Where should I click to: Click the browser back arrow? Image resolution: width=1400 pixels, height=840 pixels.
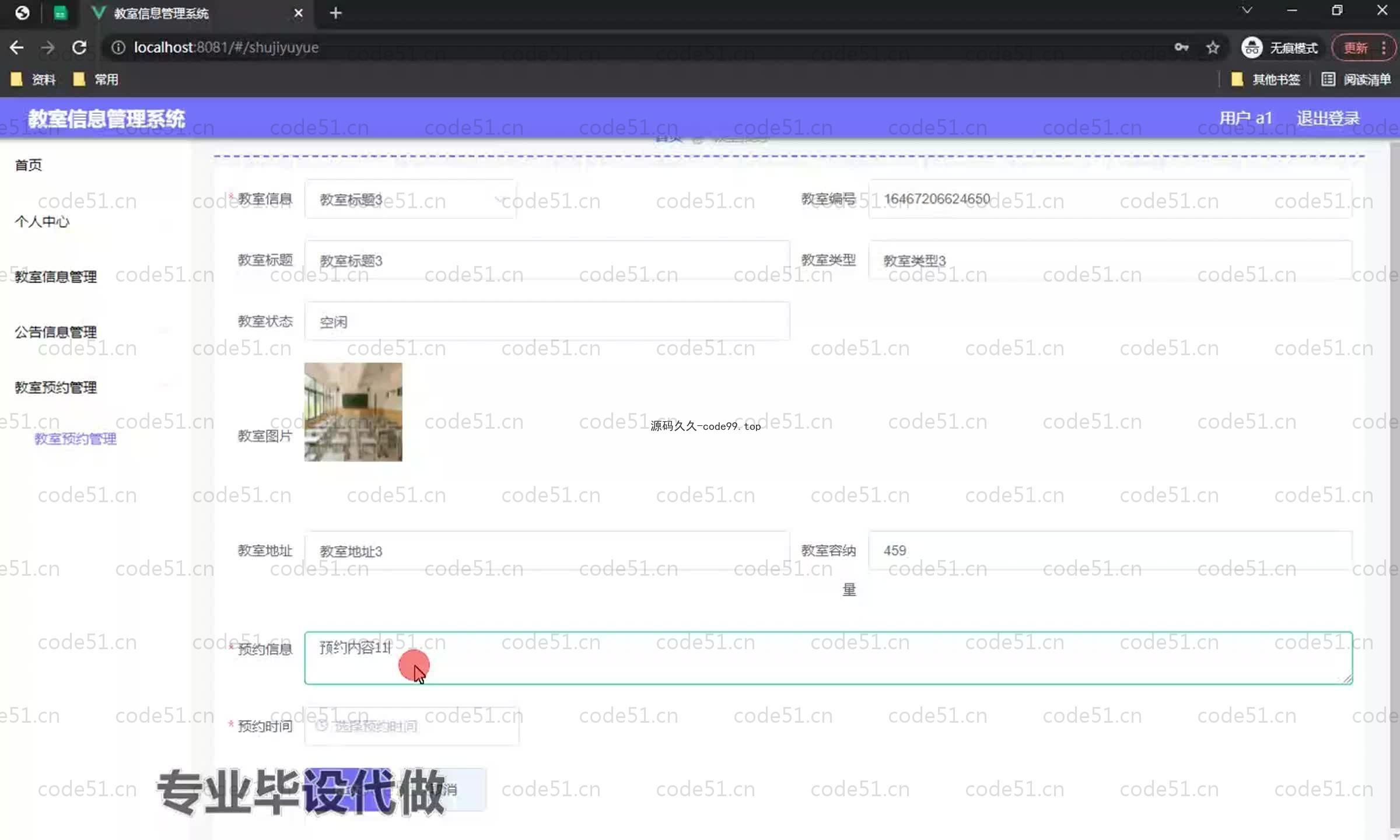[16, 47]
